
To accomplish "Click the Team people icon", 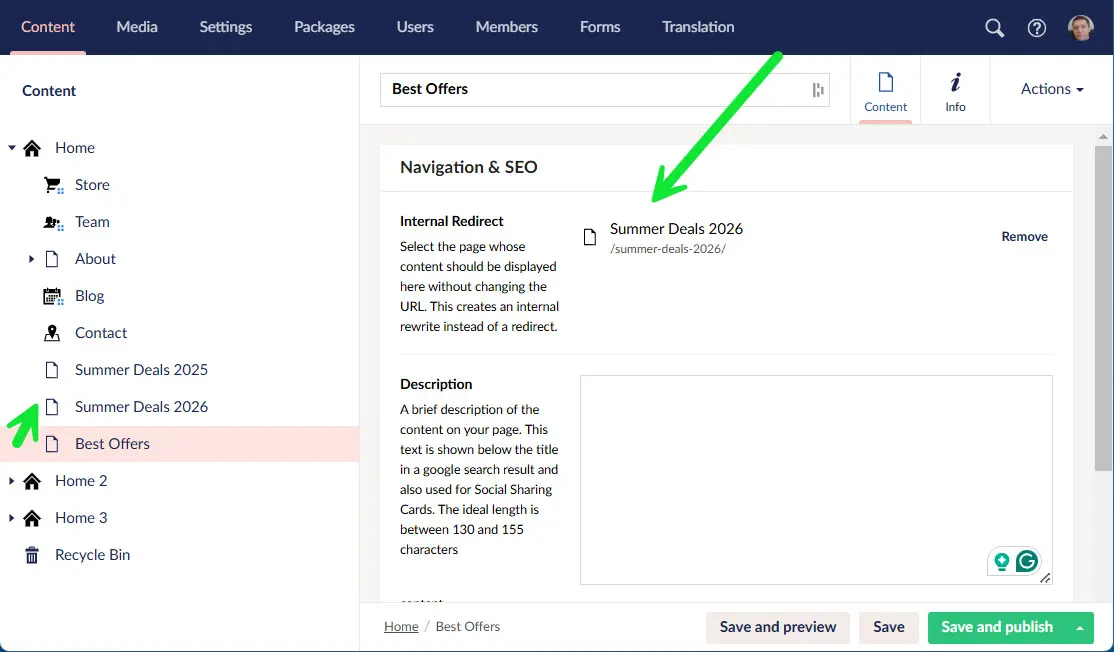I will coord(52,221).
